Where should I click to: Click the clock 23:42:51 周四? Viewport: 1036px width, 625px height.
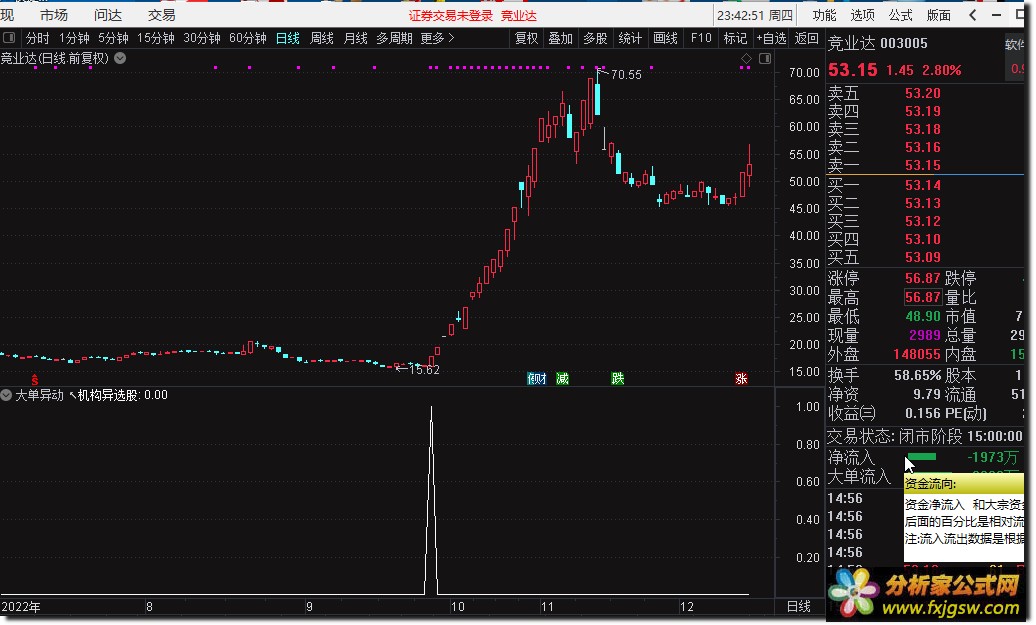(755, 15)
